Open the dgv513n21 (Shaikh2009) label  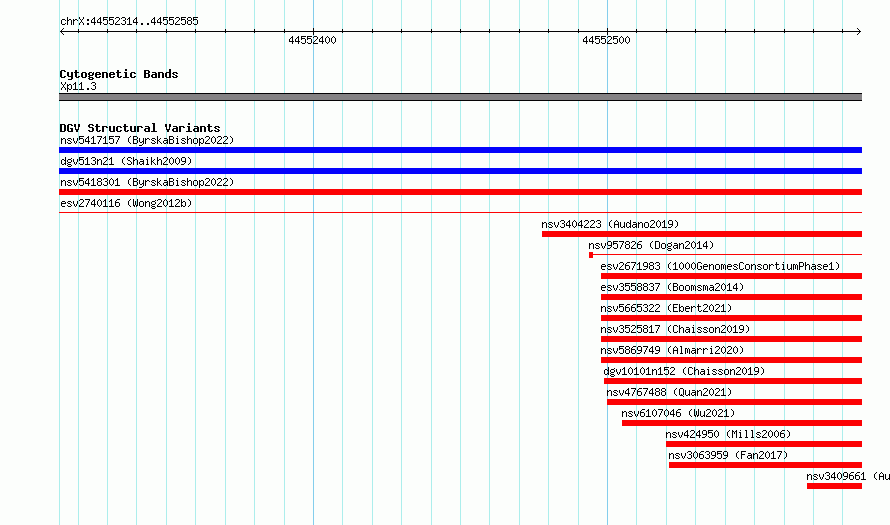(x=126, y=161)
